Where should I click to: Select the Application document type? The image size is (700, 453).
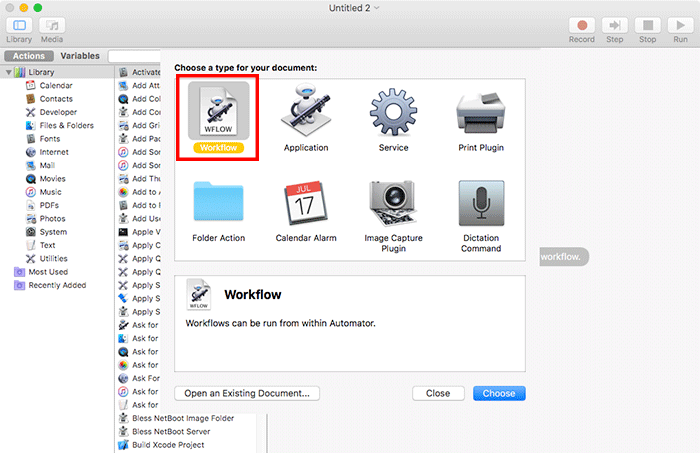[x=306, y=118]
